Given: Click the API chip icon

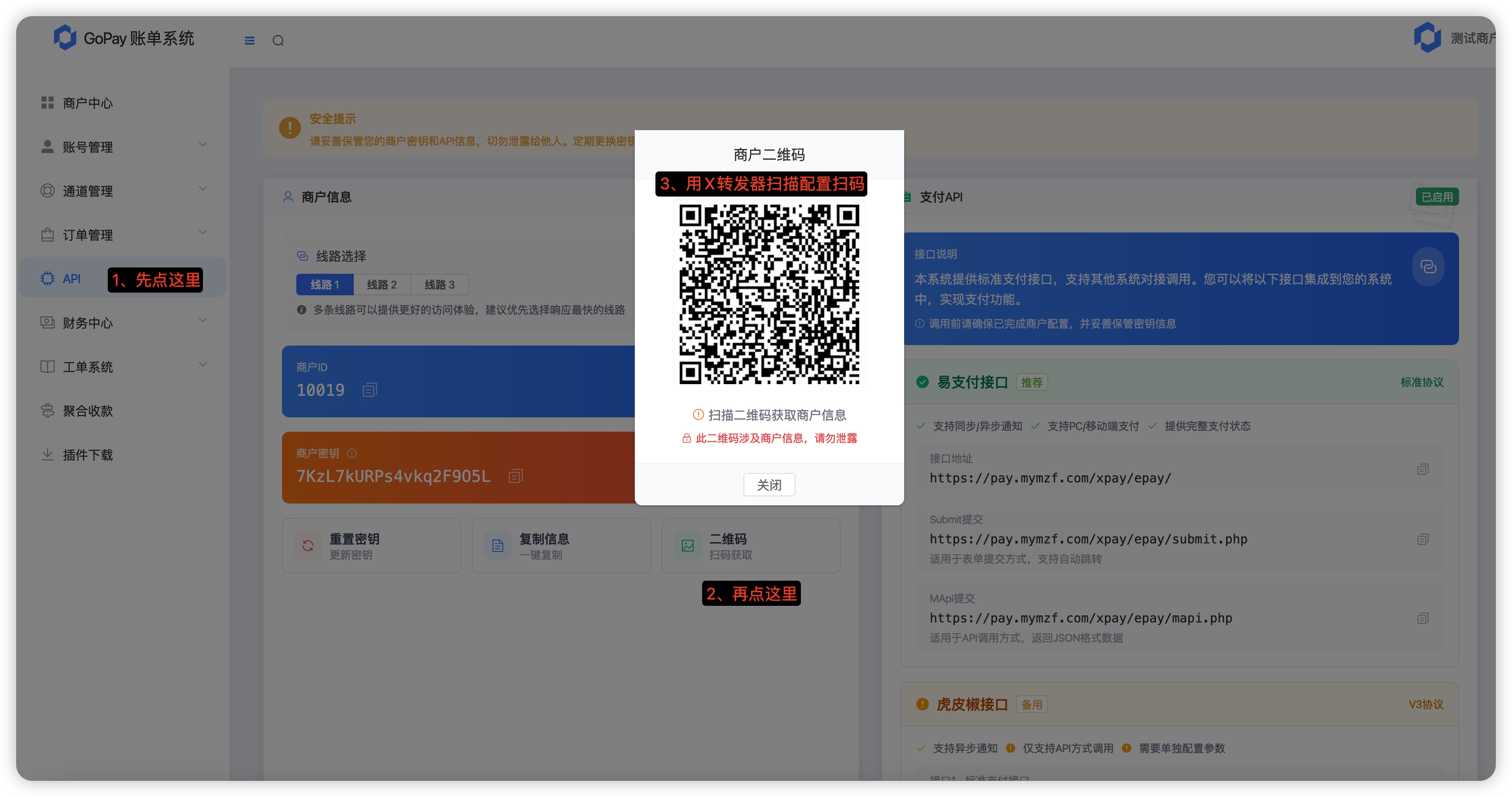Looking at the screenshot, I should (x=48, y=278).
